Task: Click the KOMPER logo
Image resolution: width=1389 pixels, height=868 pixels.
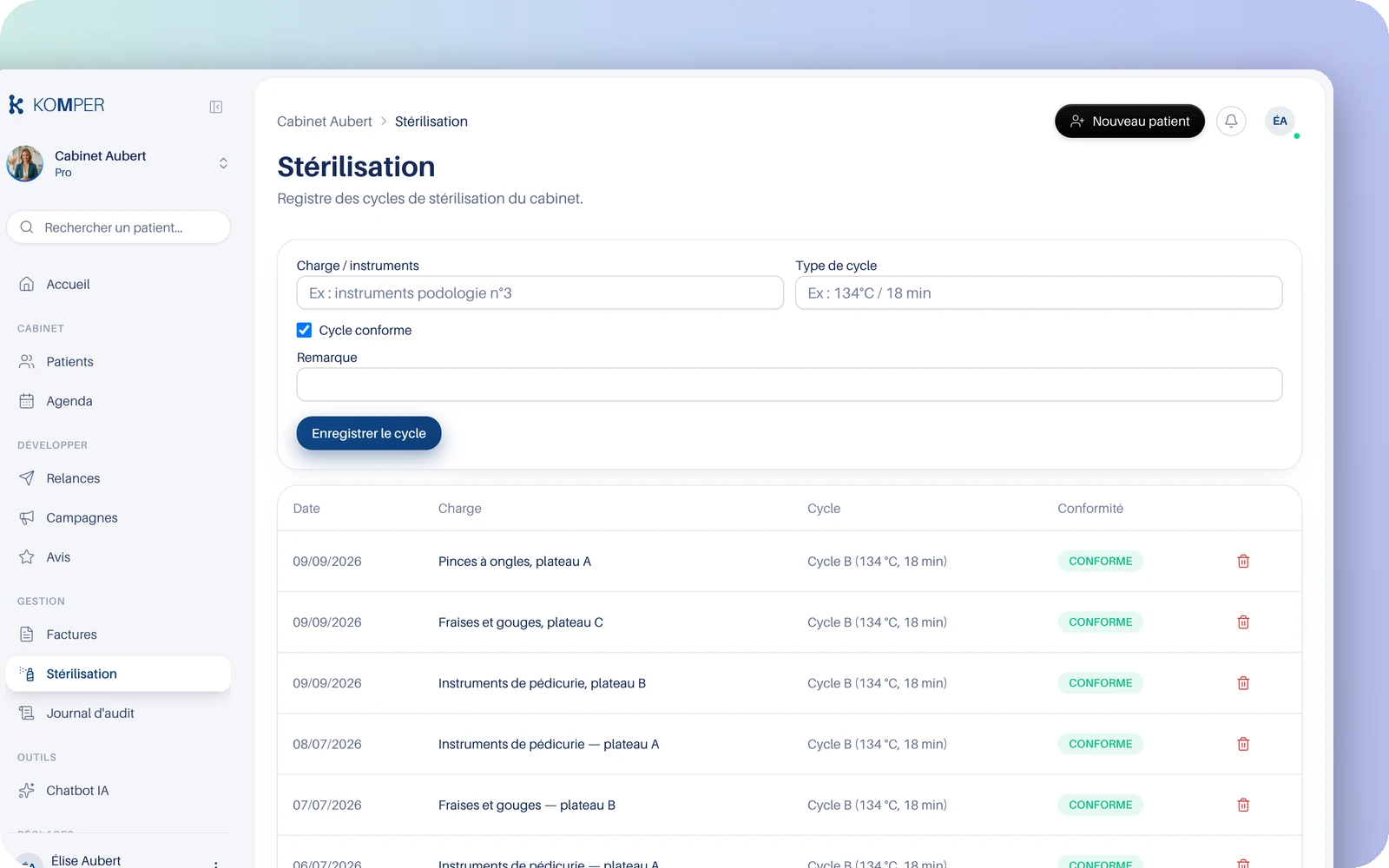Action: pos(56,105)
